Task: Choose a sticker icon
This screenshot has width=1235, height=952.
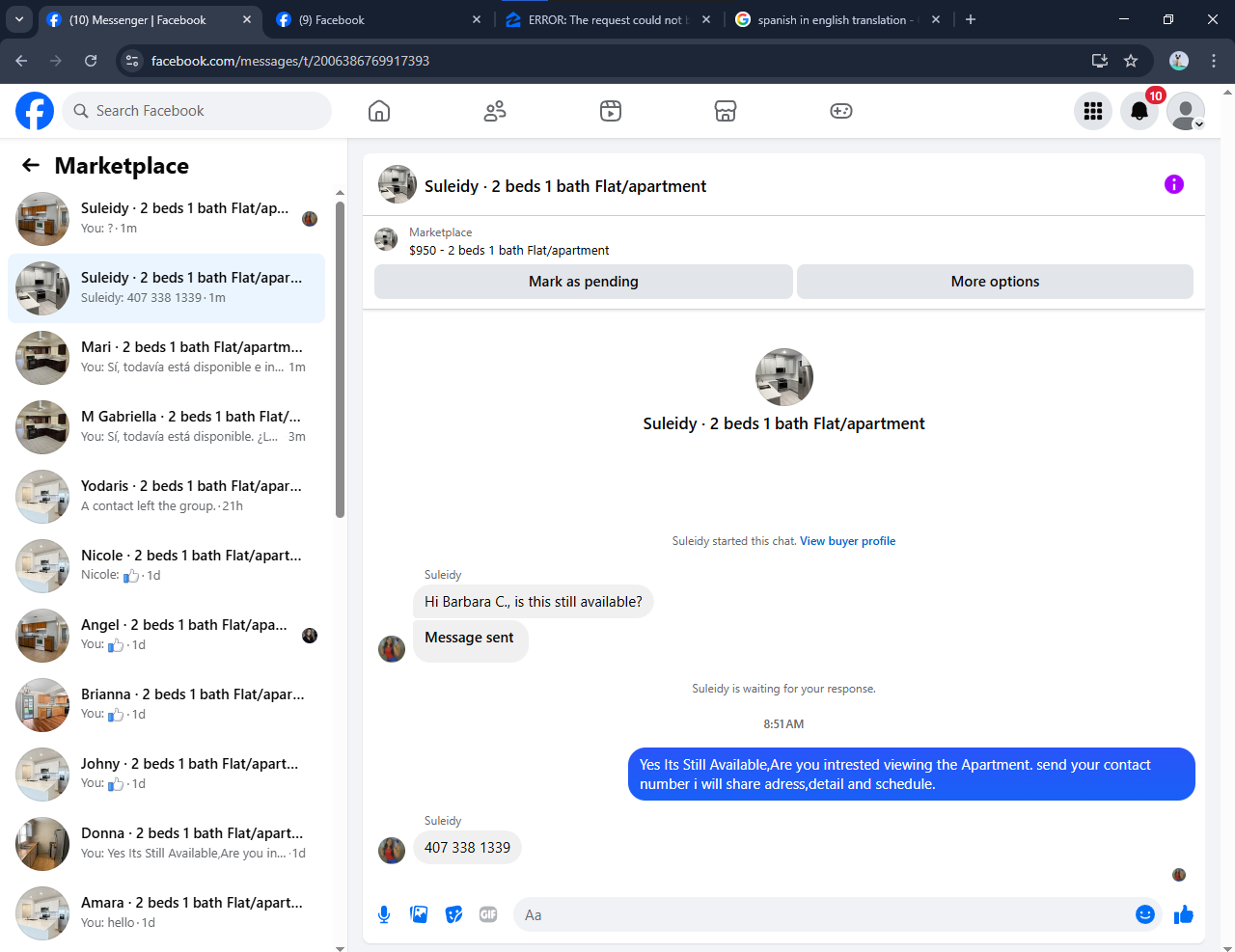Action: point(453,914)
